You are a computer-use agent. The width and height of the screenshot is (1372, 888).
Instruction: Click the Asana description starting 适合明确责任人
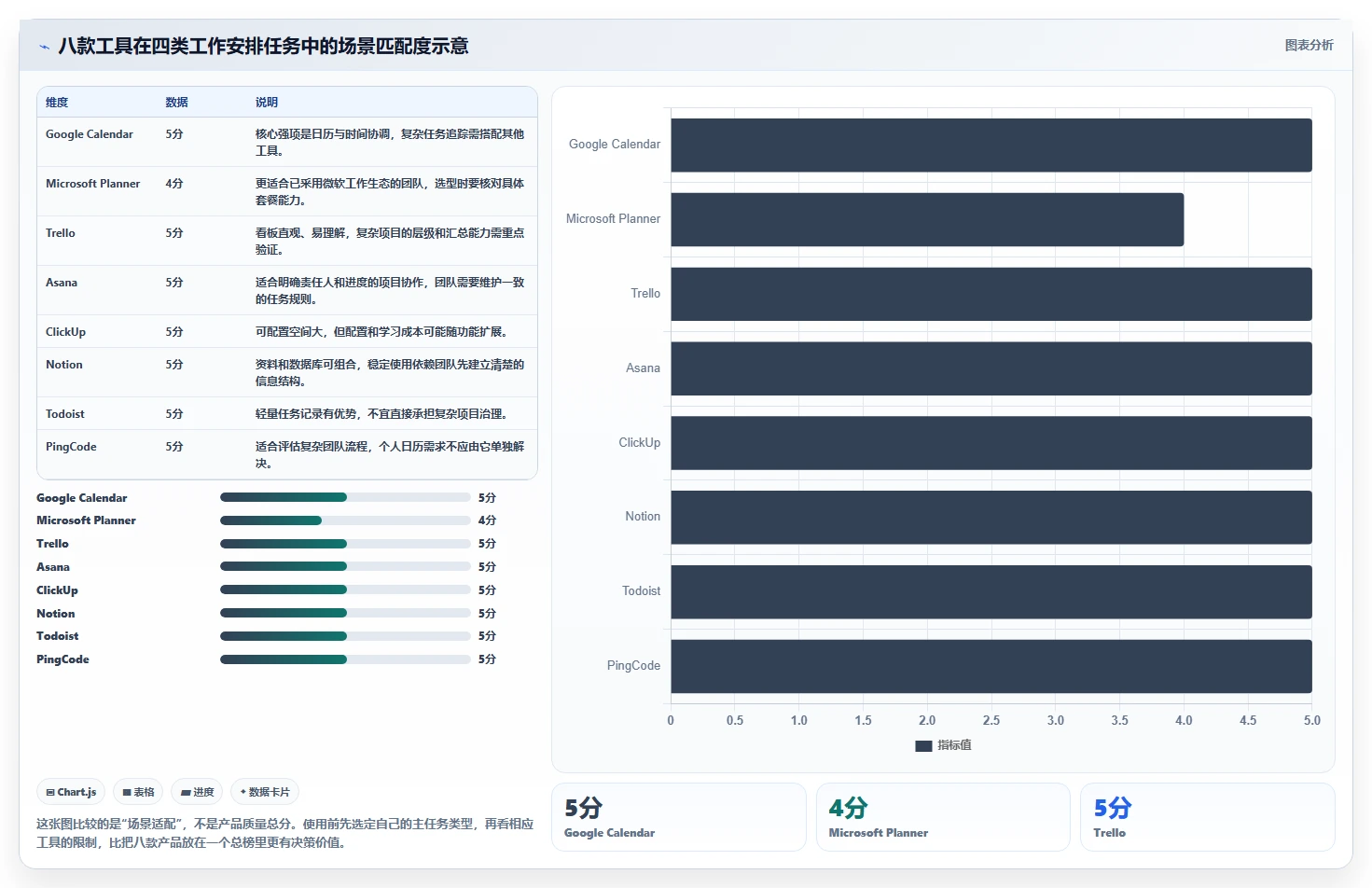point(390,291)
